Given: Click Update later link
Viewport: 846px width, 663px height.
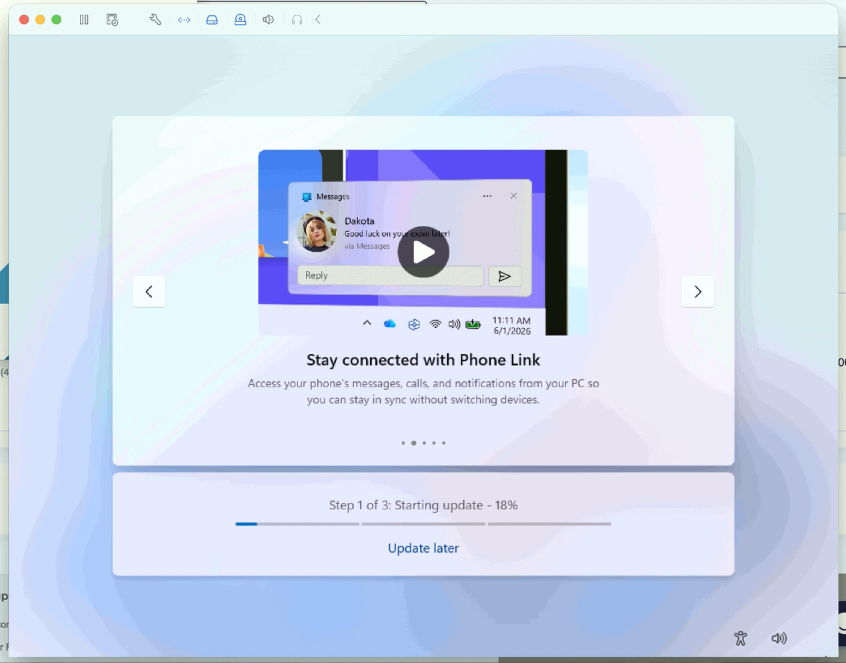Looking at the screenshot, I should 424,548.
